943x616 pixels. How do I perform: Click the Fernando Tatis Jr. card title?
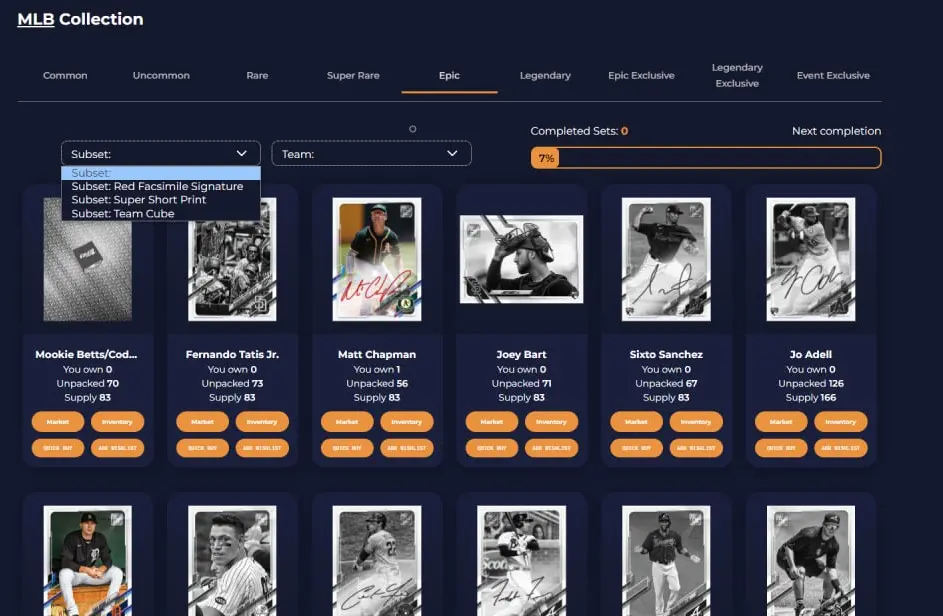tap(232, 354)
